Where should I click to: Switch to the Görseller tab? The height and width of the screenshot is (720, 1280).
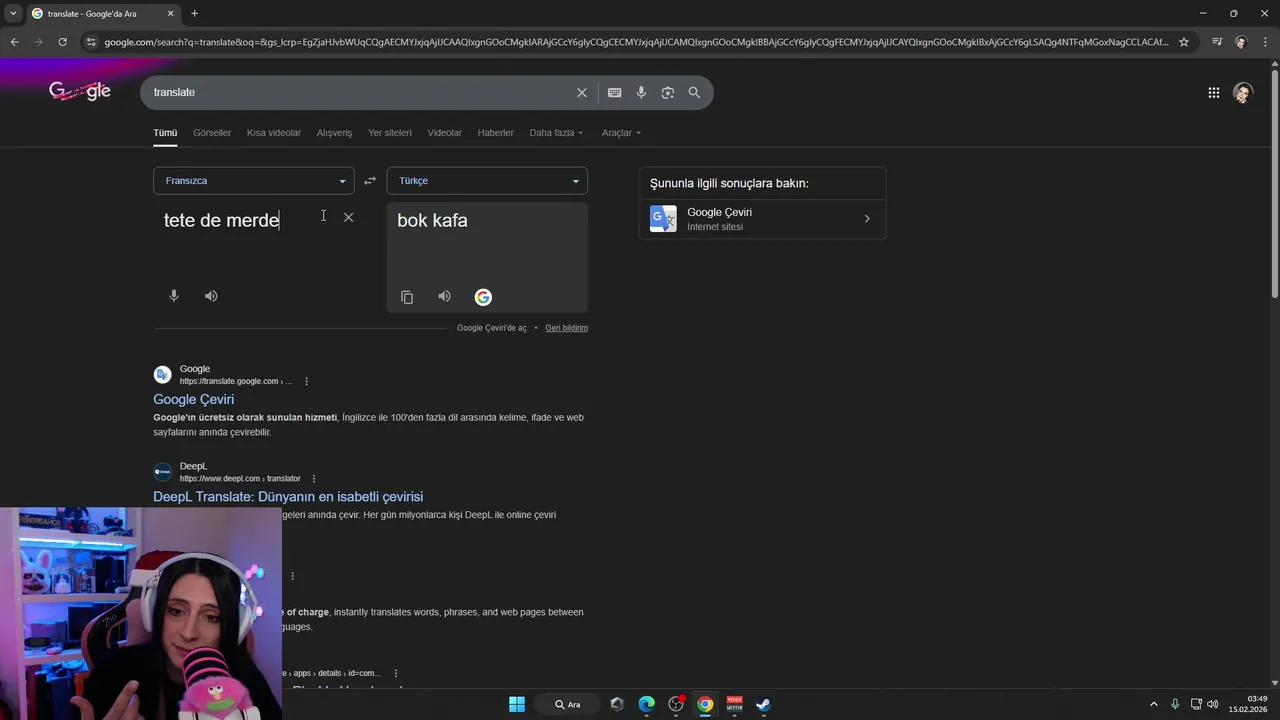212,133
